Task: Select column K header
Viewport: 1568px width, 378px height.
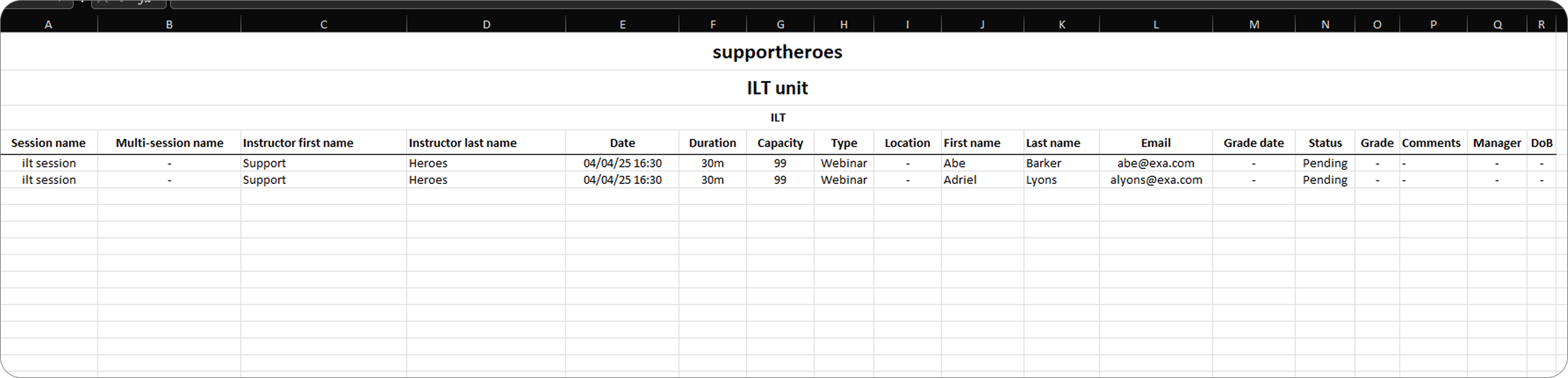Action: [x=1061, y=25]
